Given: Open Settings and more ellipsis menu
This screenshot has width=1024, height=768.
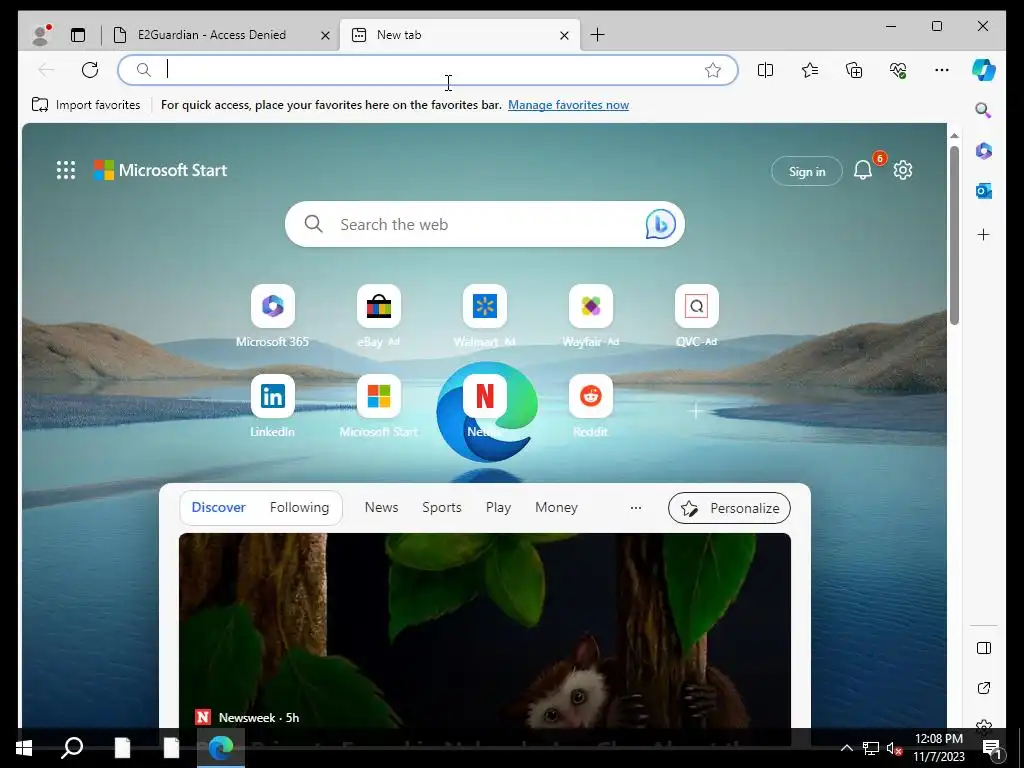Looking at the screenshot, I should coord(942,70).
